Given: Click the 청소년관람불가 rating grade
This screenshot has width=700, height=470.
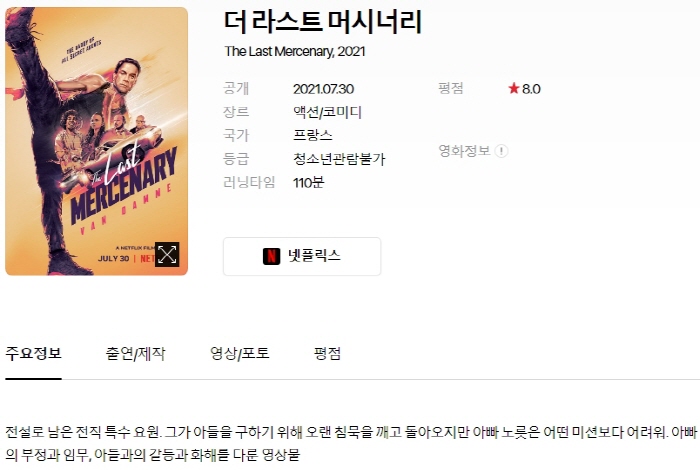Looking at the screenshot, I should click(339, 159).
